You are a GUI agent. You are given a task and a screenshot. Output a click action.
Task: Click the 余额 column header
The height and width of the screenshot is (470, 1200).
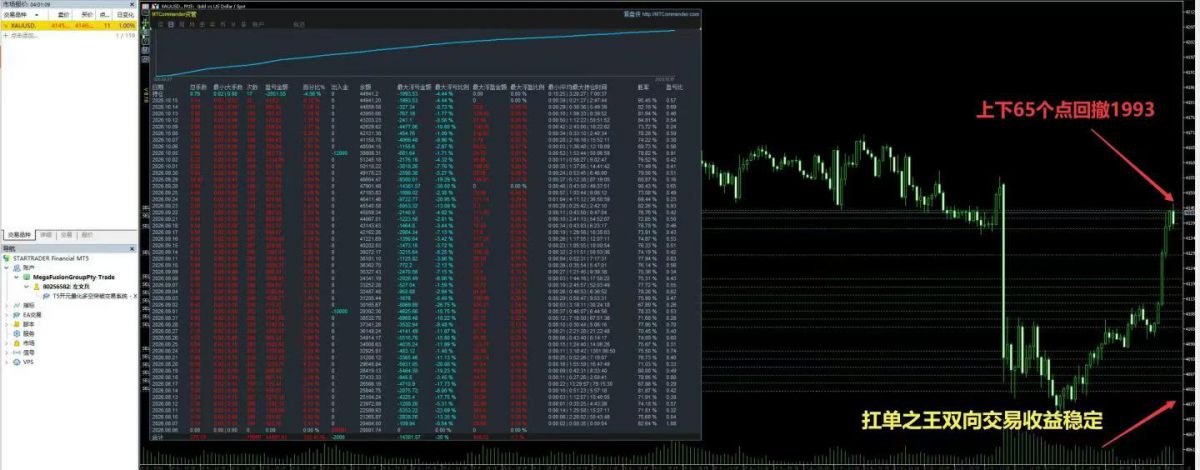(x=366, y=87)
